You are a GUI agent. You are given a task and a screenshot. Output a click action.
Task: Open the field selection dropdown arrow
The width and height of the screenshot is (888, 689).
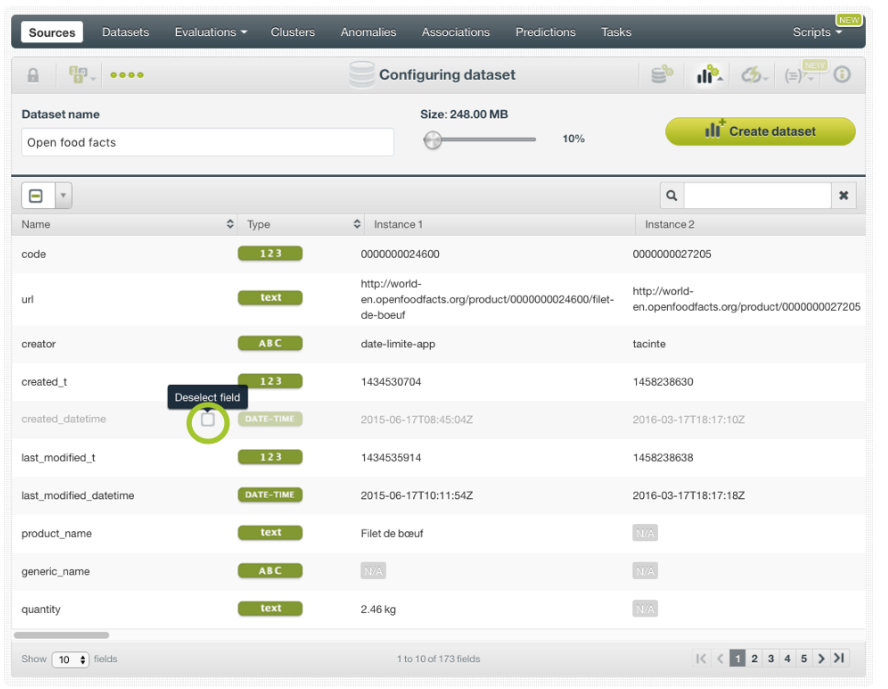click(x=63, y=196)
